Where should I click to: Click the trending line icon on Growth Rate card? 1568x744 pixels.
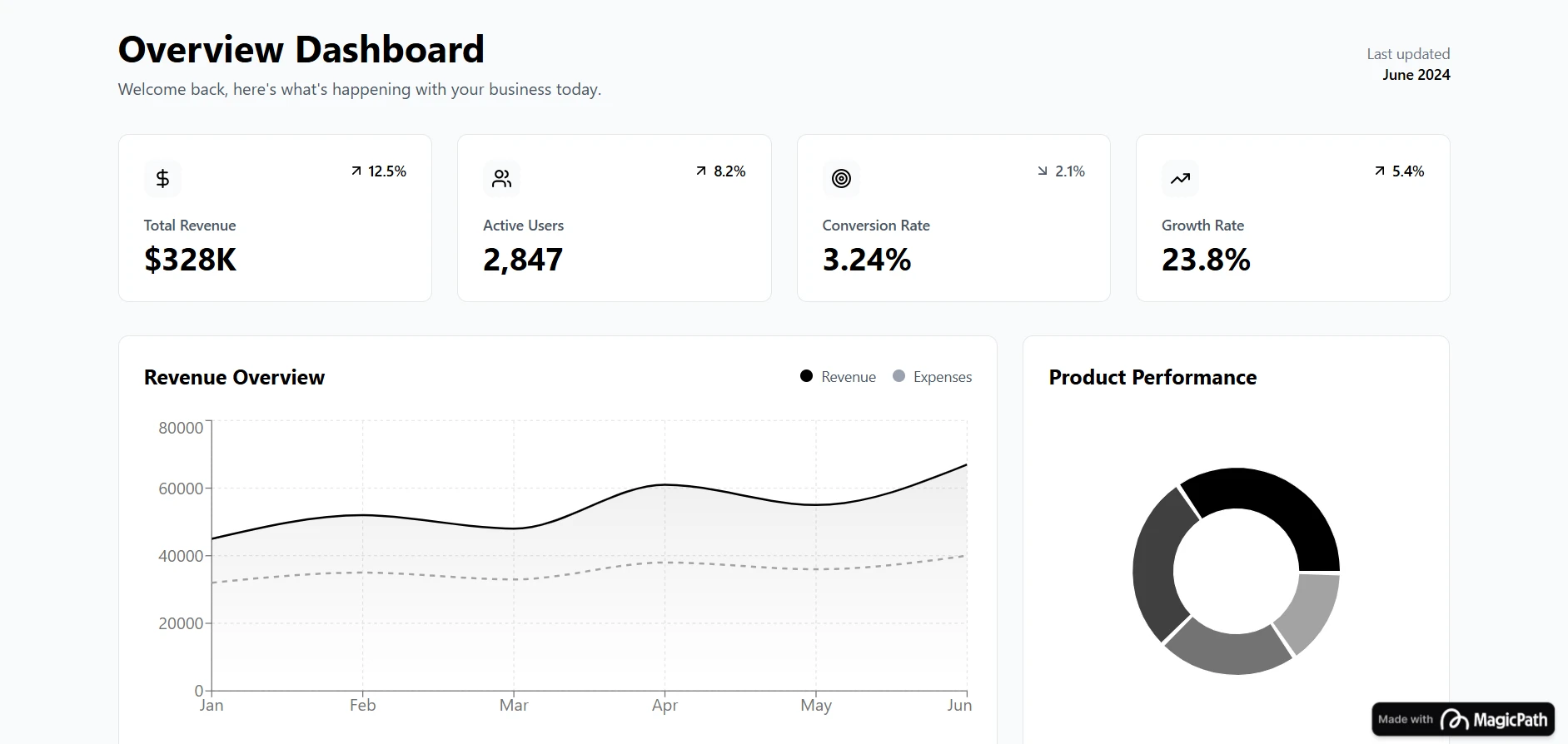1179,178
